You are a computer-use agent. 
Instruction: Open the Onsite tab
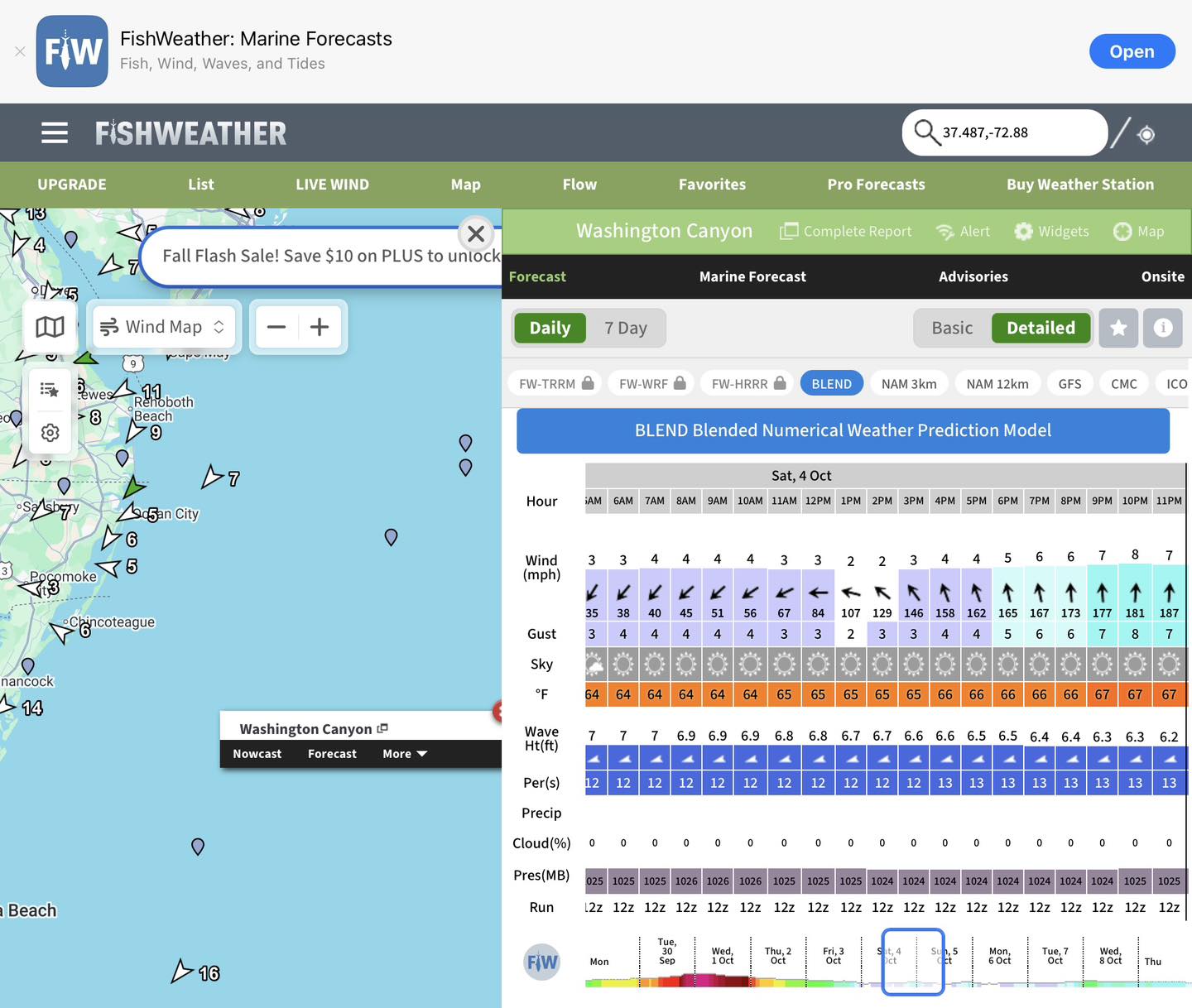point(1162,277)
